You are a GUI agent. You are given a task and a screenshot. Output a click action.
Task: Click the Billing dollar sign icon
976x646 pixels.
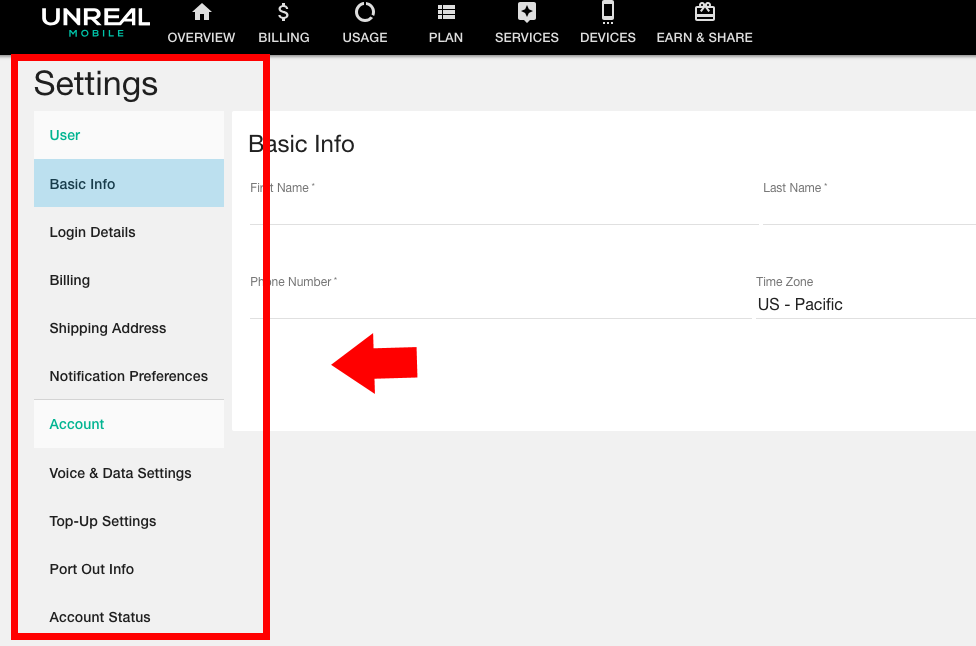283,12
